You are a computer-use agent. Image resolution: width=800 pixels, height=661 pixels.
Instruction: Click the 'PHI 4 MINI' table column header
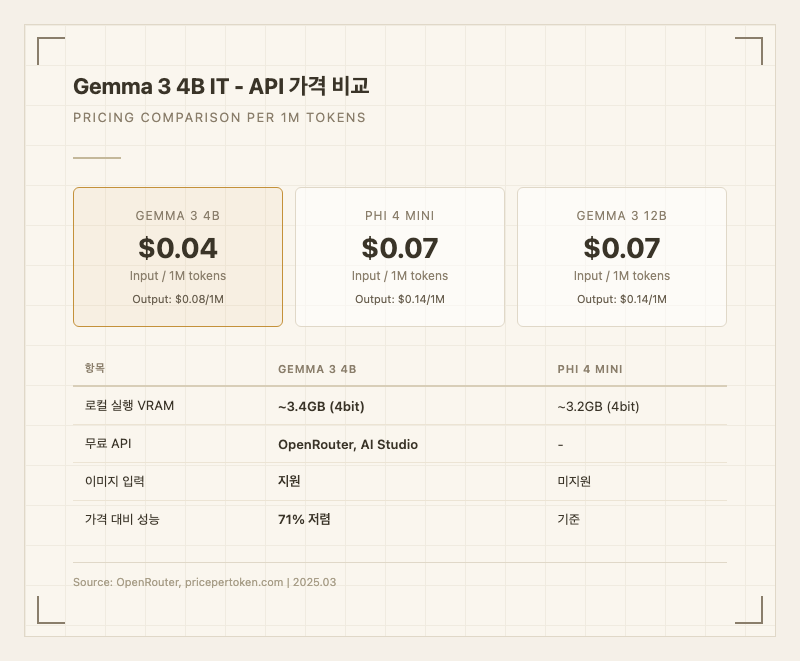coord(590,369)
